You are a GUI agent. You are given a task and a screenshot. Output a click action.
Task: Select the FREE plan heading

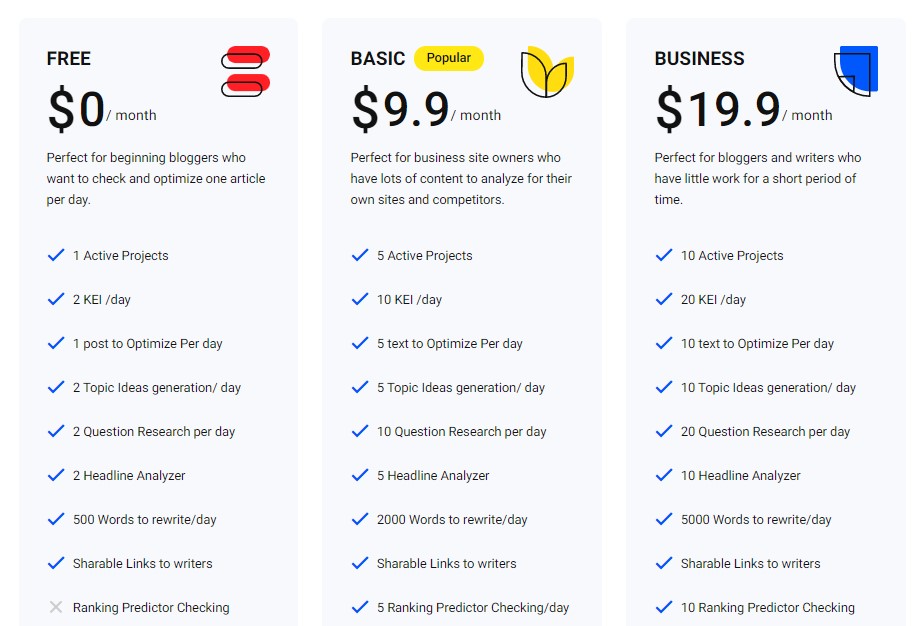[69, 59]
